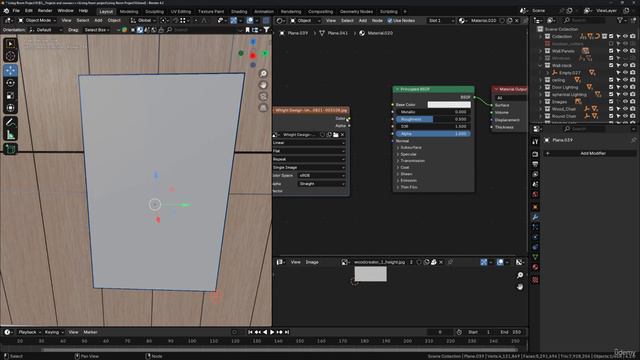Open the Tool properties tab
This screenshot has height=360, width=640.
tap(535, 142)
